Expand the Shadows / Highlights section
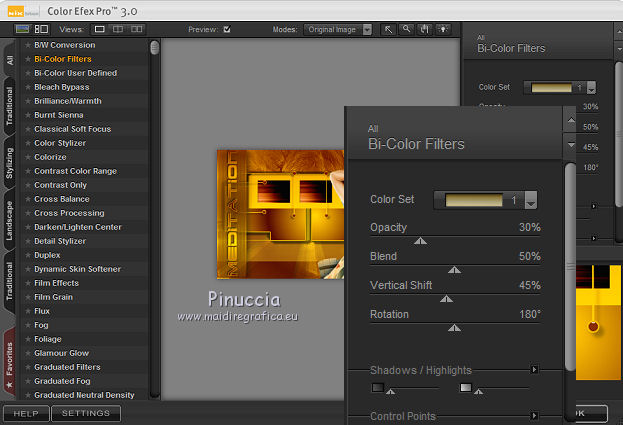This screenshot has height=425, width=623. [x=535, y=370]
